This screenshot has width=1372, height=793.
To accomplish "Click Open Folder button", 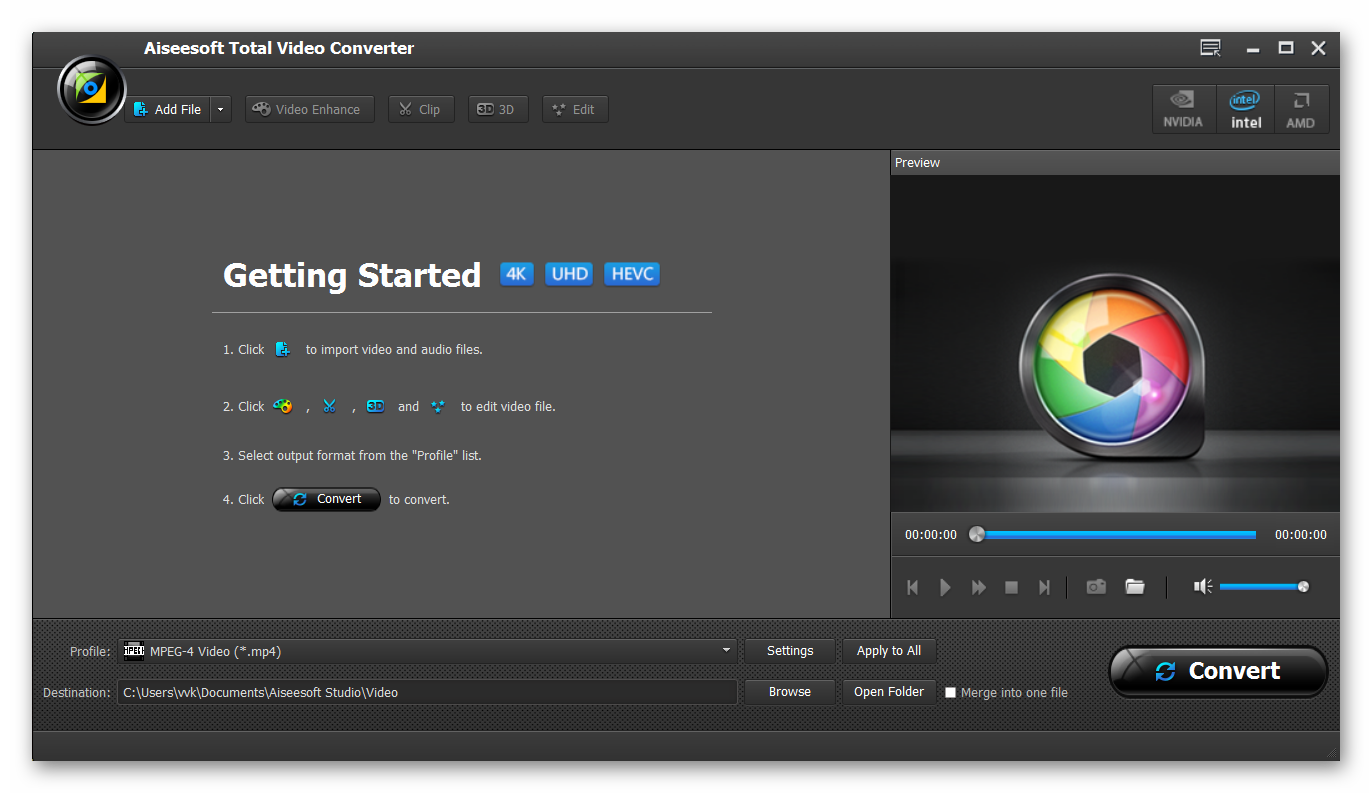I will click(889, 692).
